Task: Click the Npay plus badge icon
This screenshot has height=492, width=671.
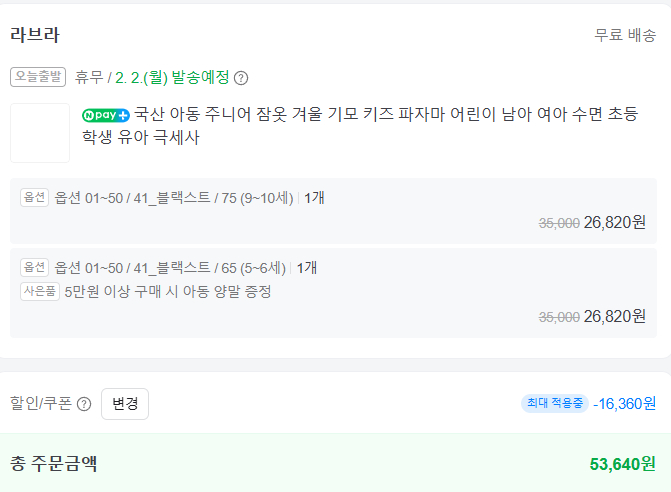Action: (106, 115)
